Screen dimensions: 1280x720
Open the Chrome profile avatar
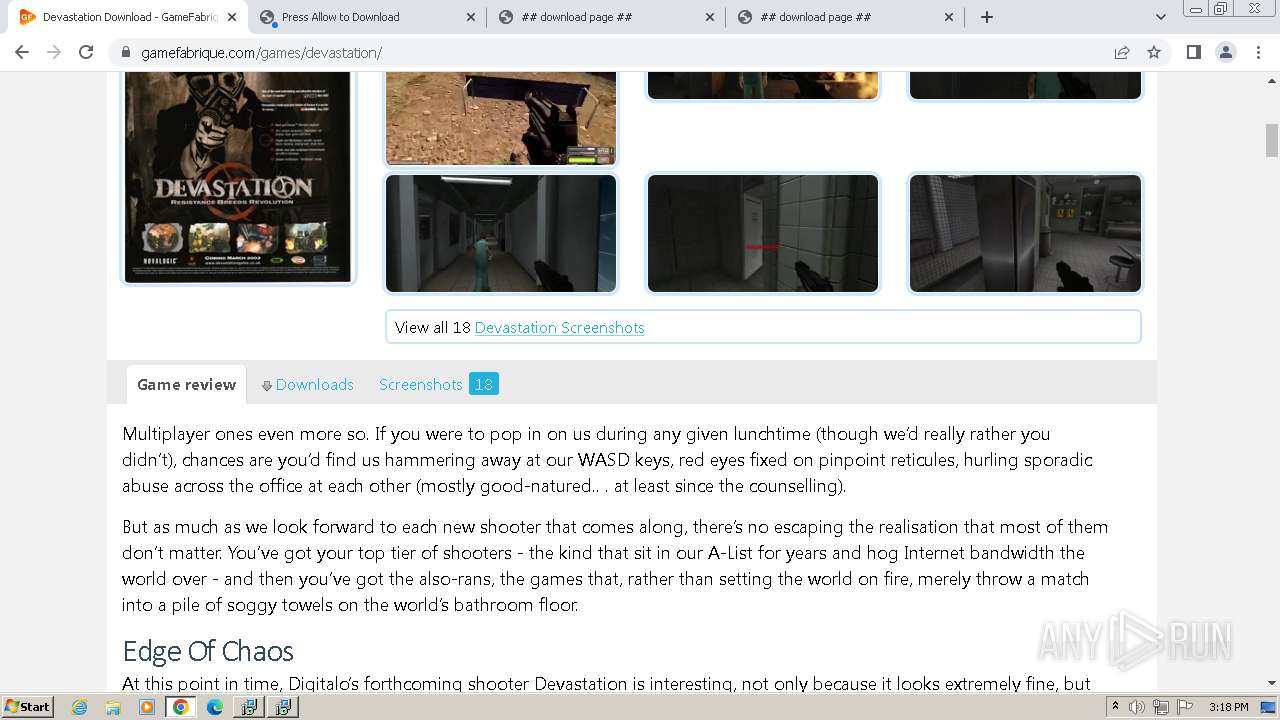[x=1226, y=52]
